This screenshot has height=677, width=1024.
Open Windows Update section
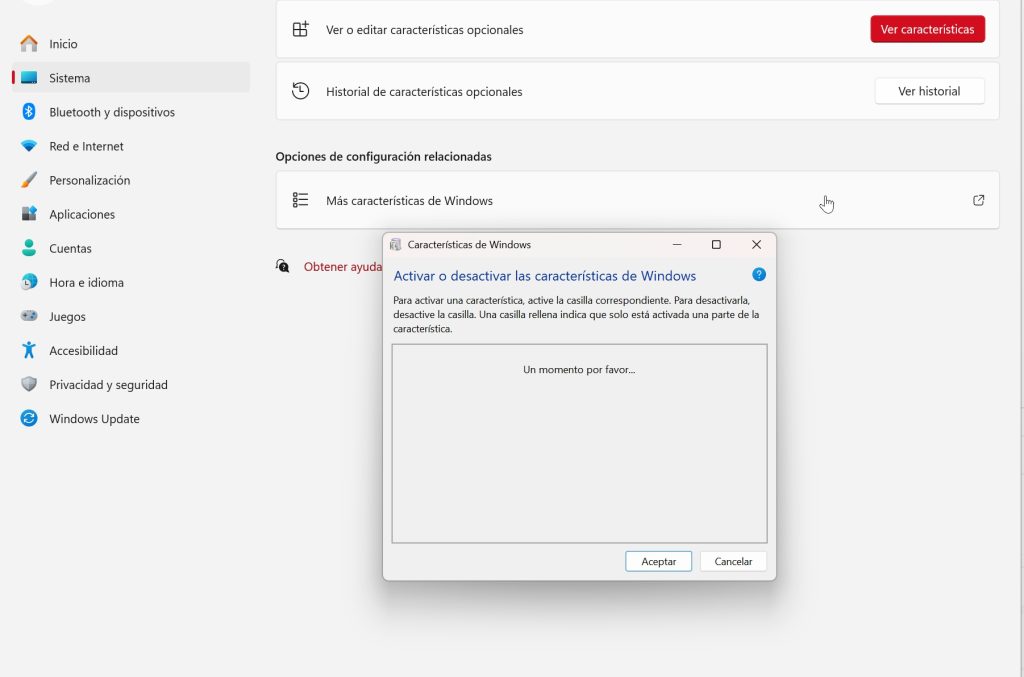131,418
